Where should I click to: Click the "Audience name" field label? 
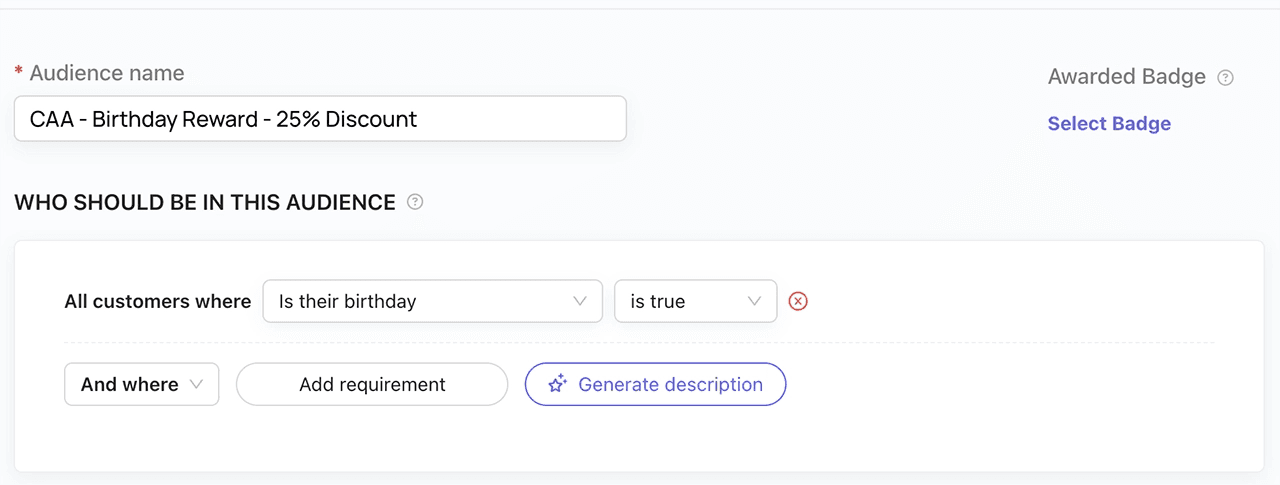click(107, 73)
